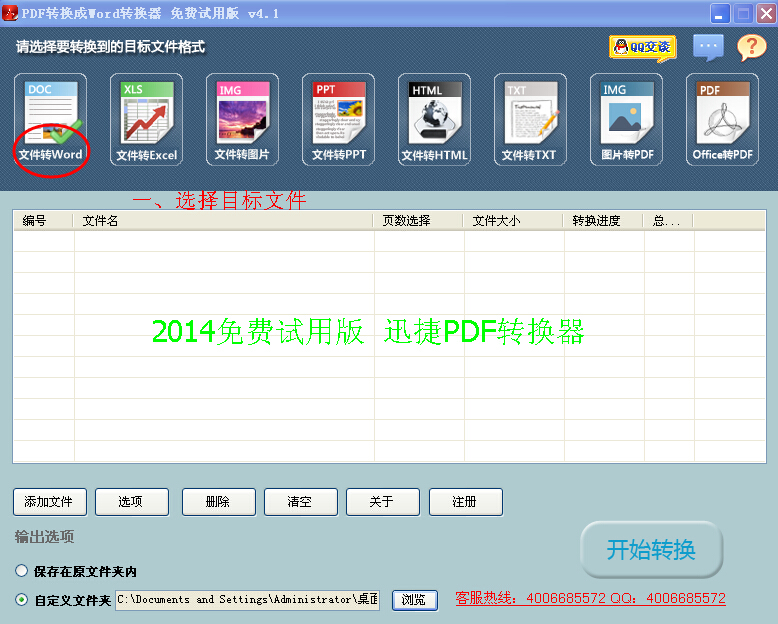778x624 pixels.
Task: Open the orange question mark help icon
Action: (x=751, y=48)
